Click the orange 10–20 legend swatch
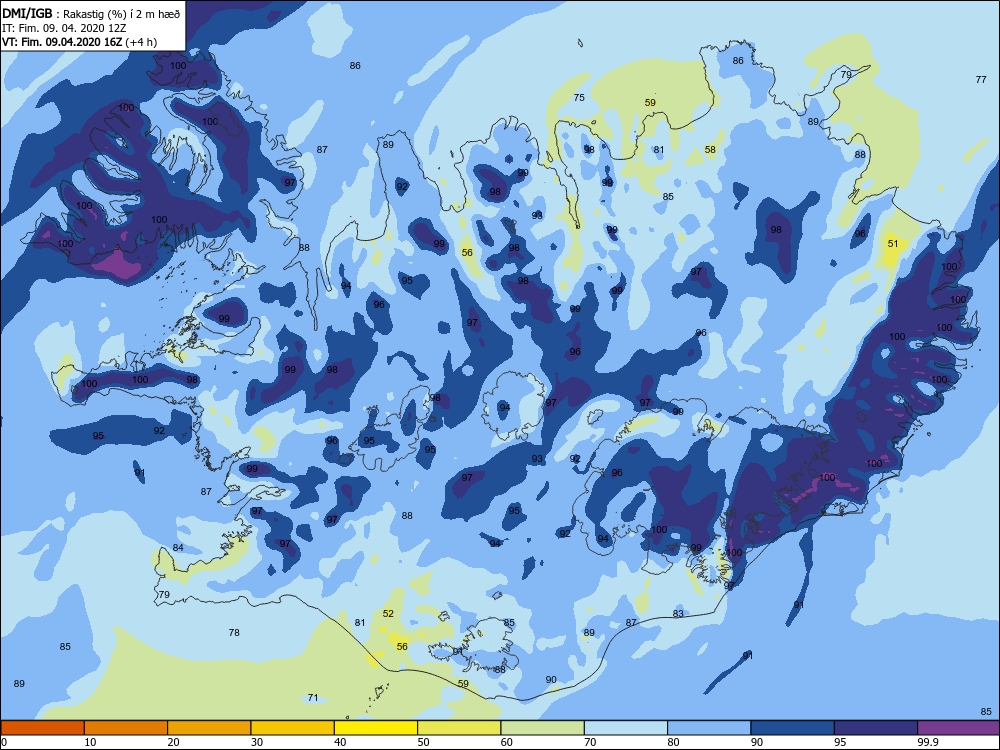1000x750 pixels. [126, 728]
